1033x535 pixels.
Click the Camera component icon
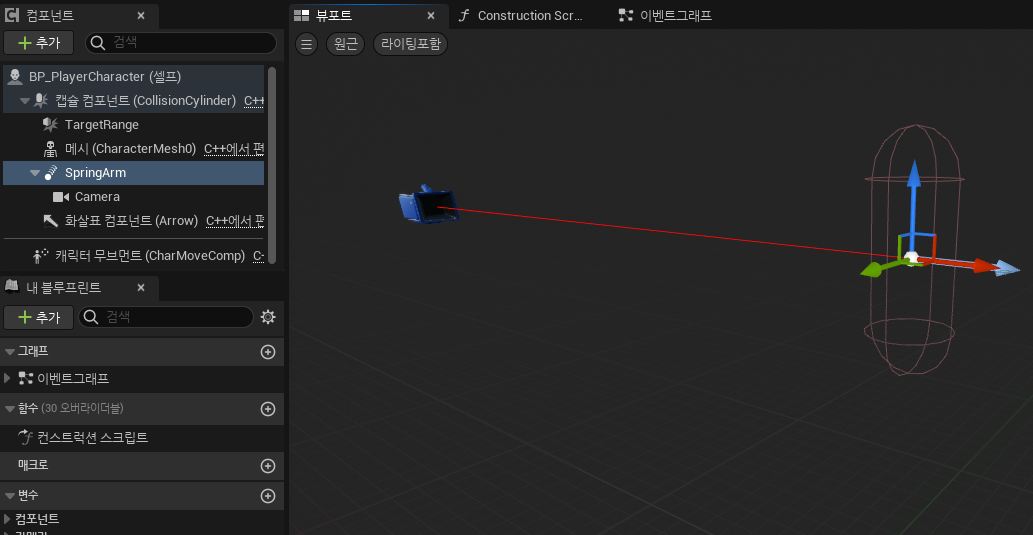pos(61,196)
